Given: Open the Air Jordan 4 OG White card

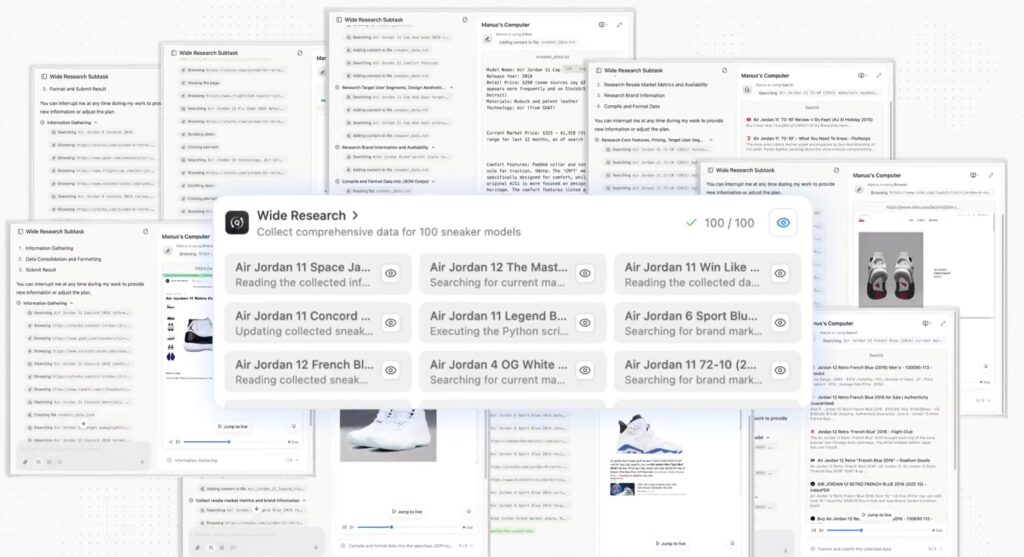Looking at the screenshot, I should [513, 371].
